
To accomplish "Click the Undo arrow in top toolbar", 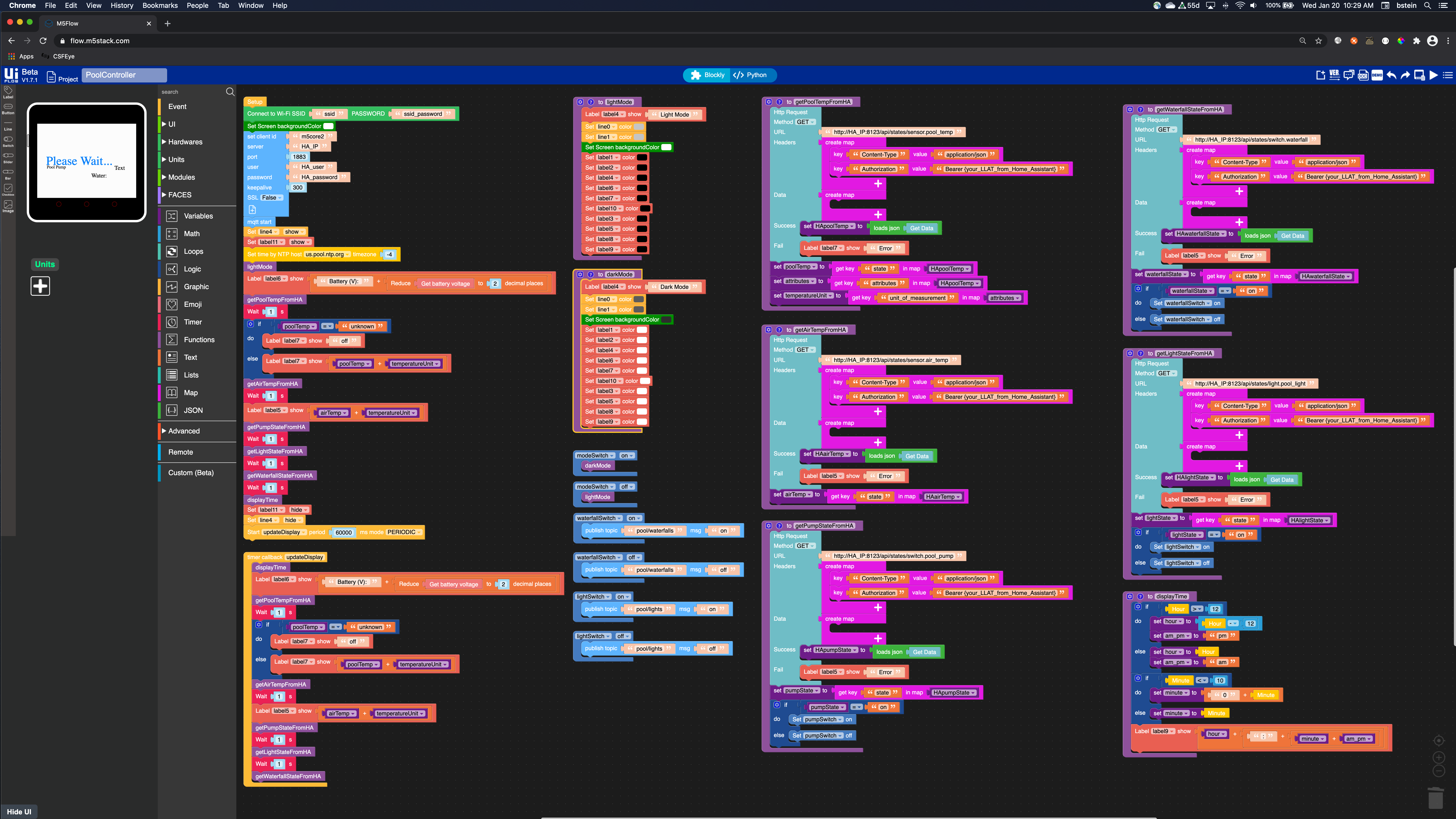I will 1391,75.
